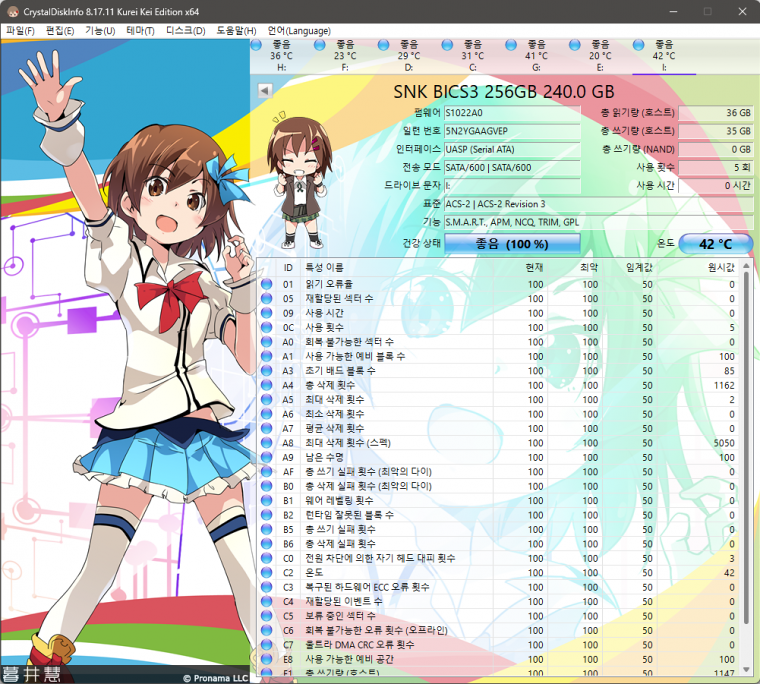The image size is (760, 684).
Task: Open the 기능(U) menu
Action: (x=100, y=31)
